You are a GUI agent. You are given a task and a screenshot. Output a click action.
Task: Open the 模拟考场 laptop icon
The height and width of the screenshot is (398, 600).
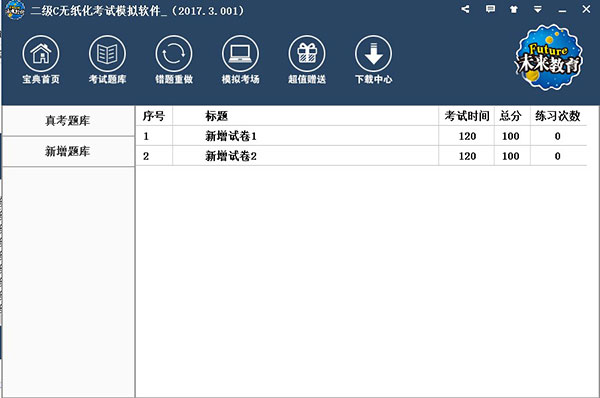click(x=240, y=54)
